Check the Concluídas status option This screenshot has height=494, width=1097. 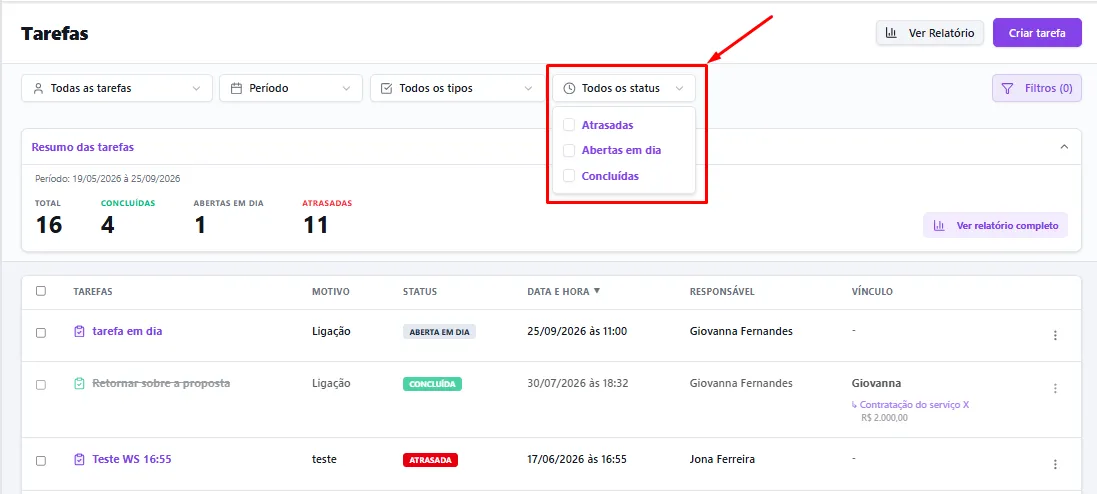point(569,176)
